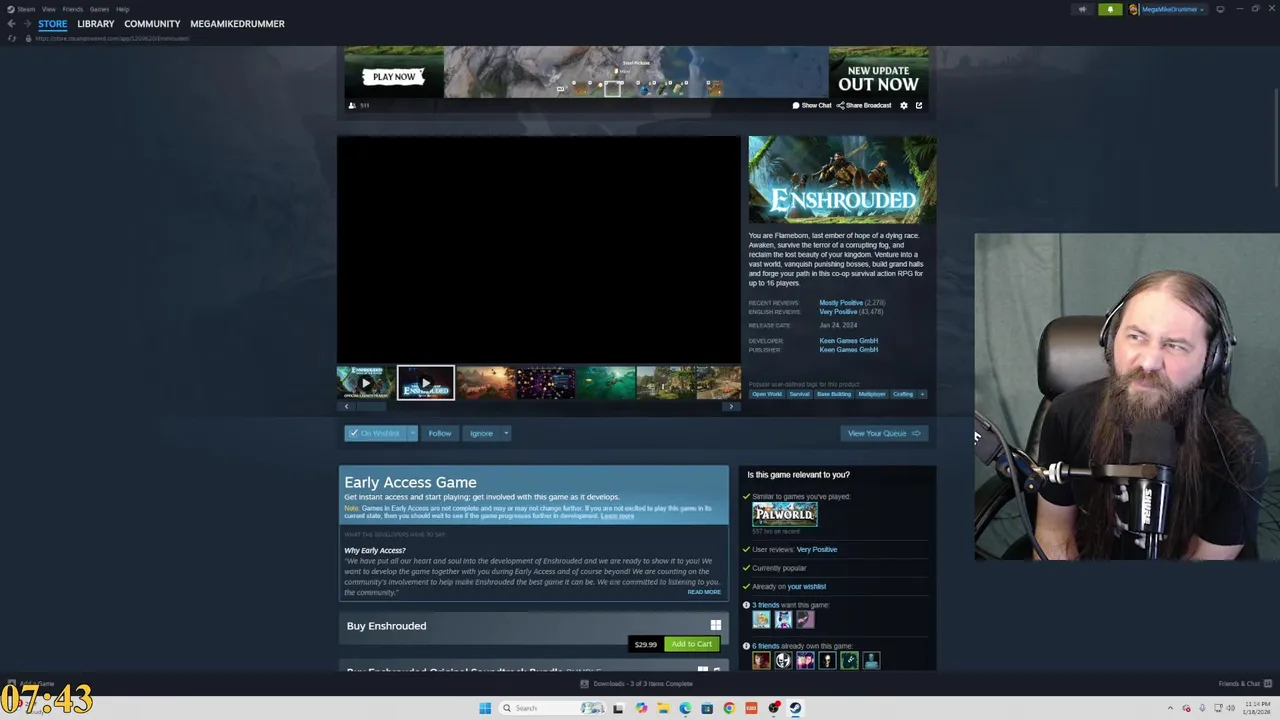Click the PLAY NOW banner button
The height and width of the screenshot is (720, 1280).
394,77
